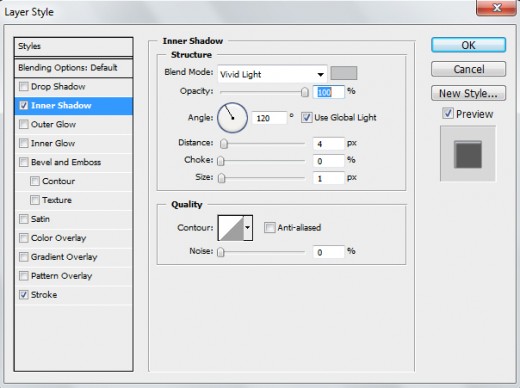
Task: Select the Bevel and Emboss row
Action: click(x=73, y=162)
